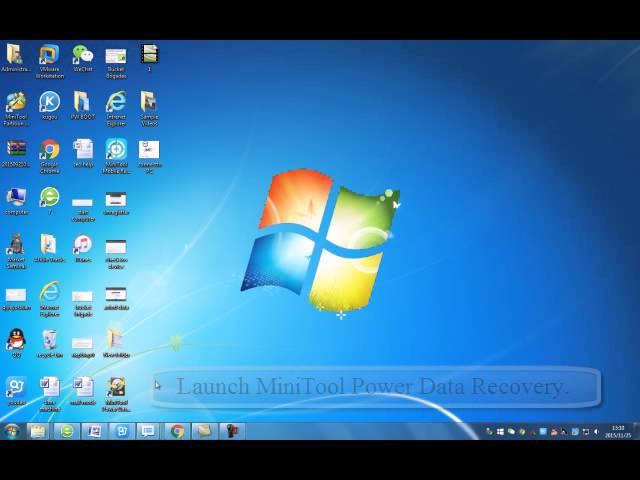Open Google Chrome desktop shortcut
The height and width of the screenshot is (480, 640).
(x=49, y=150)
